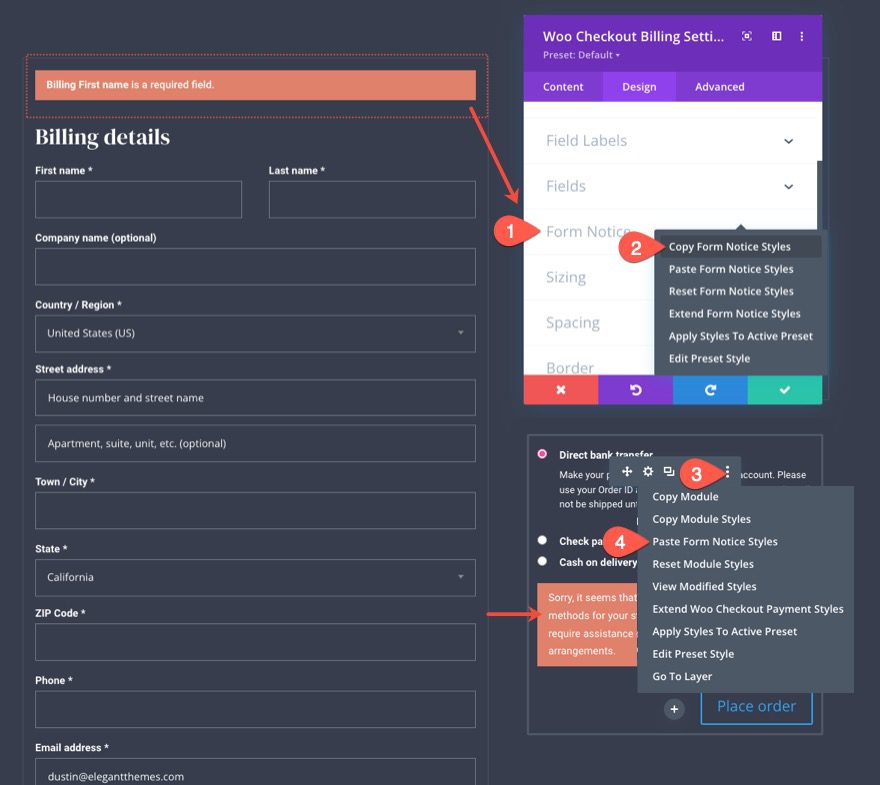Click the split view icon in panel header
The image size is (880, 785).
776,36
